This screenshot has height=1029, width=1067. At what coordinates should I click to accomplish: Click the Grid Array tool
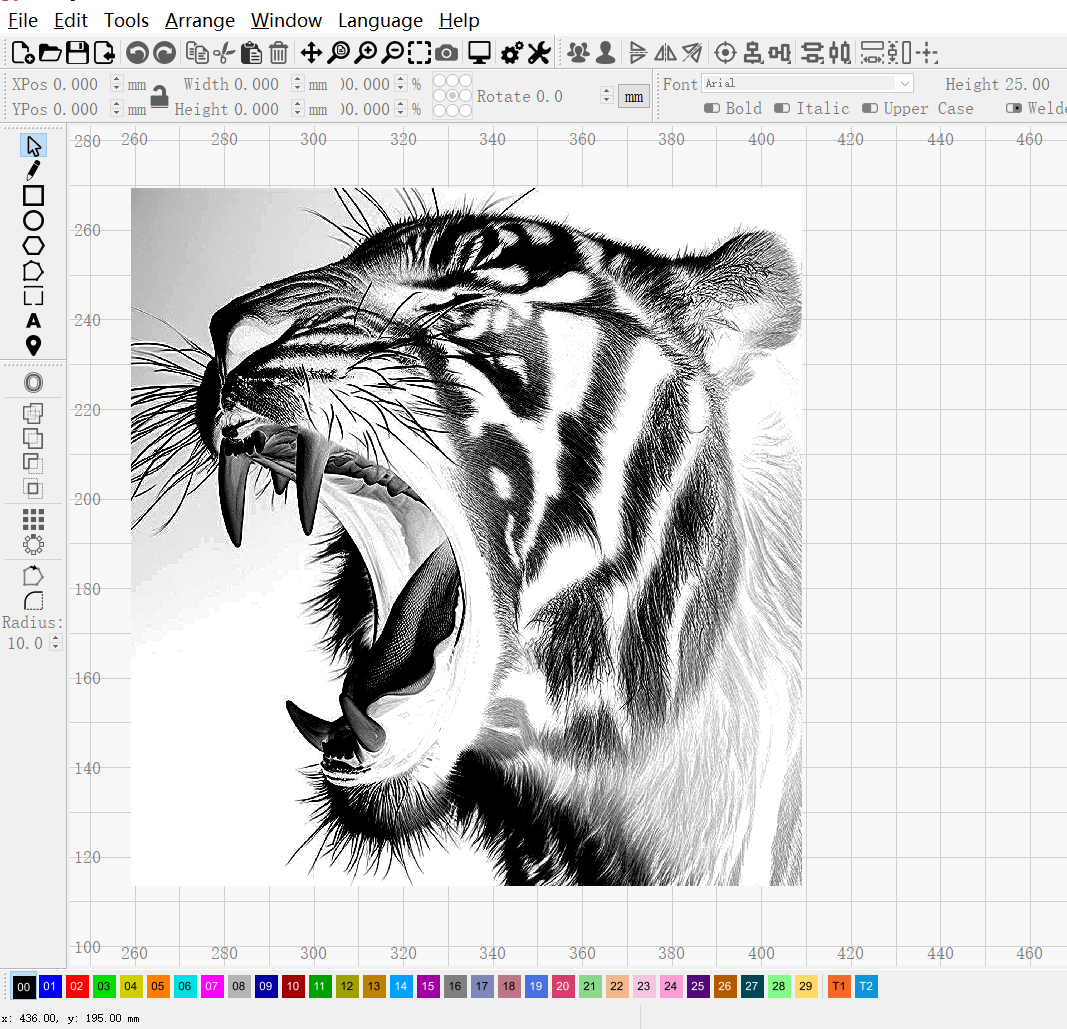[x=34, y=519]
